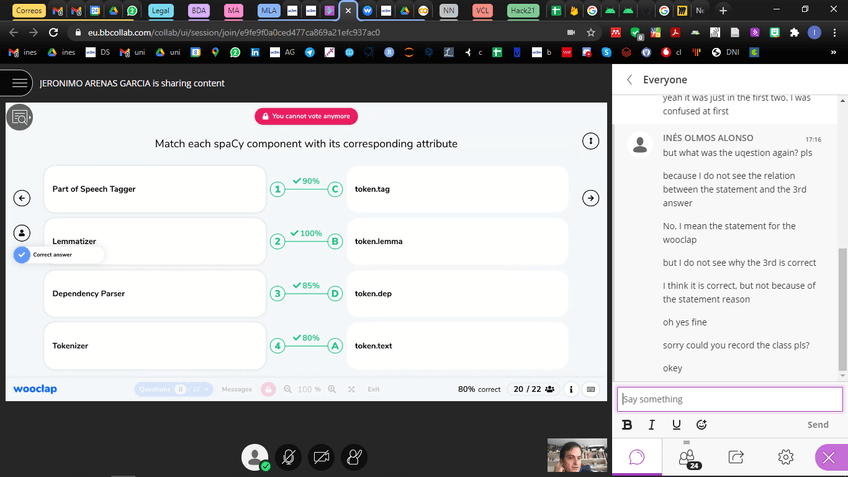Image resolution: width=848 pixels, height=477 pixels.
Task: Click the next question right arrow
Action: [x=591, y=198]
